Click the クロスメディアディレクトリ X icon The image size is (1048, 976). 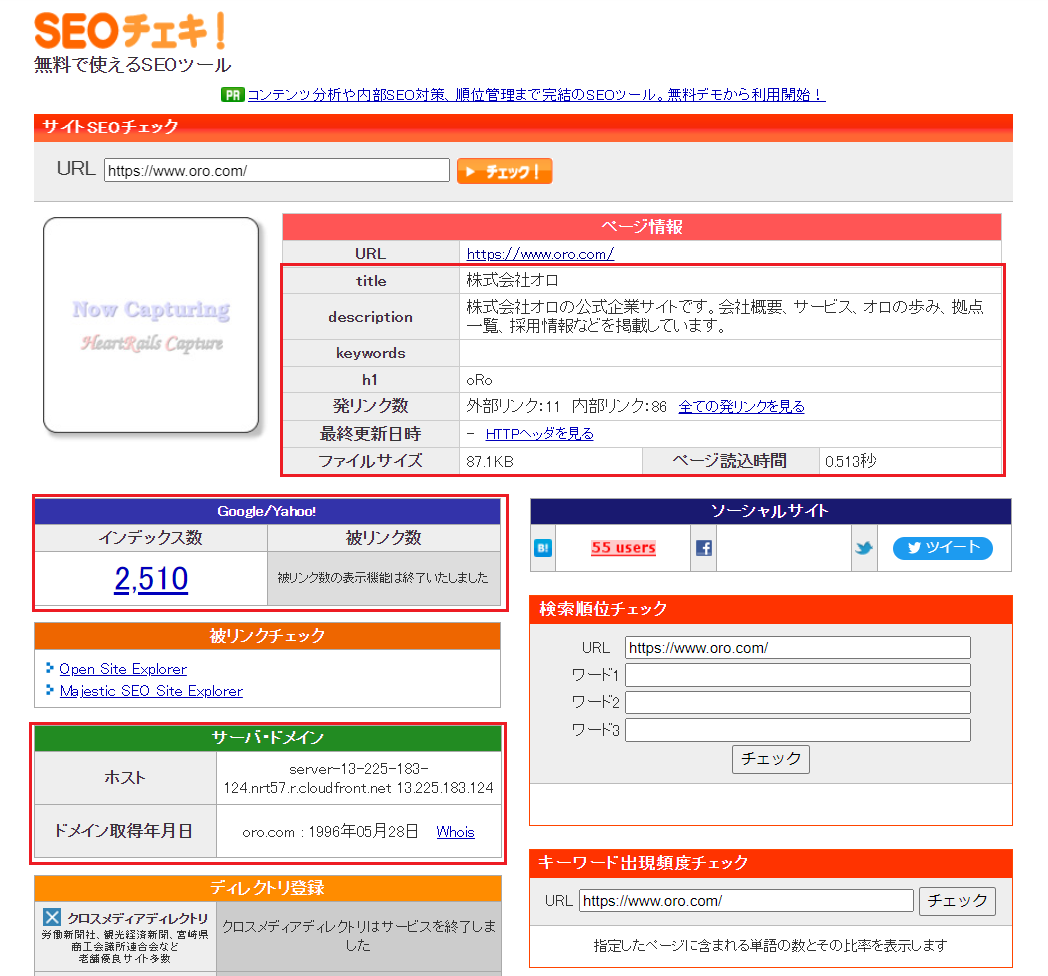52,917
